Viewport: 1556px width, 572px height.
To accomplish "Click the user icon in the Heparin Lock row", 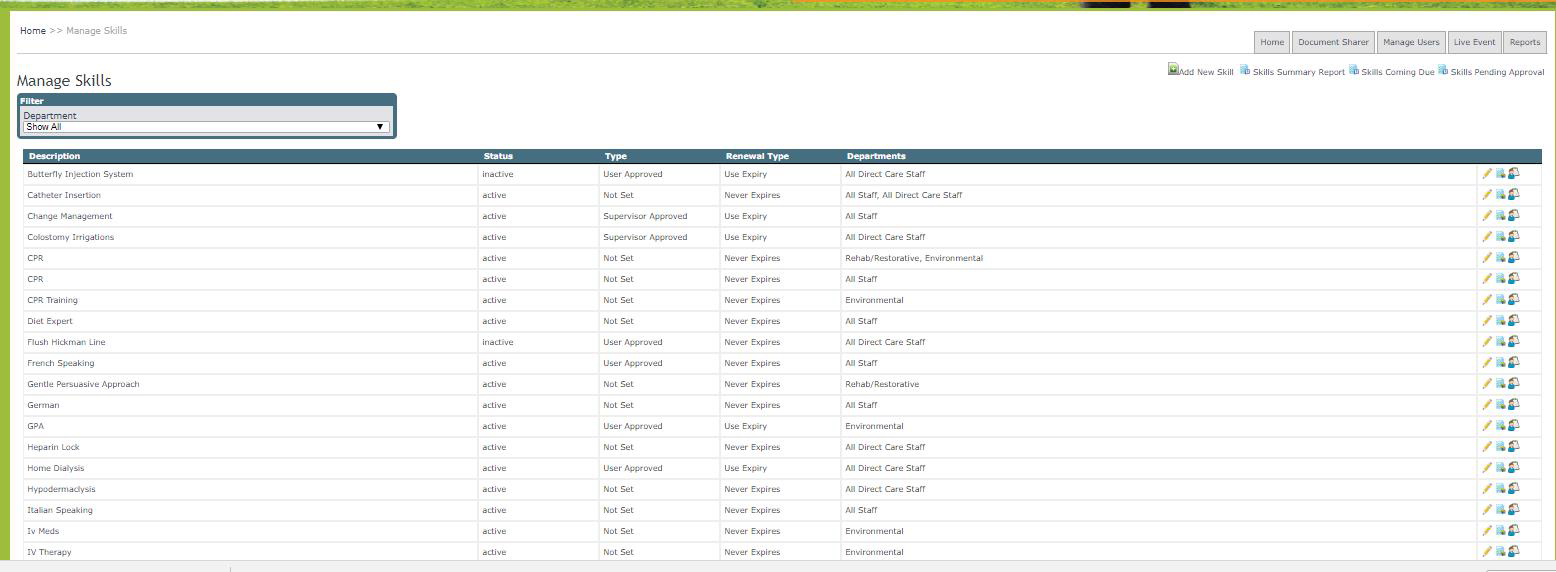I will [x=1514, y=447].
